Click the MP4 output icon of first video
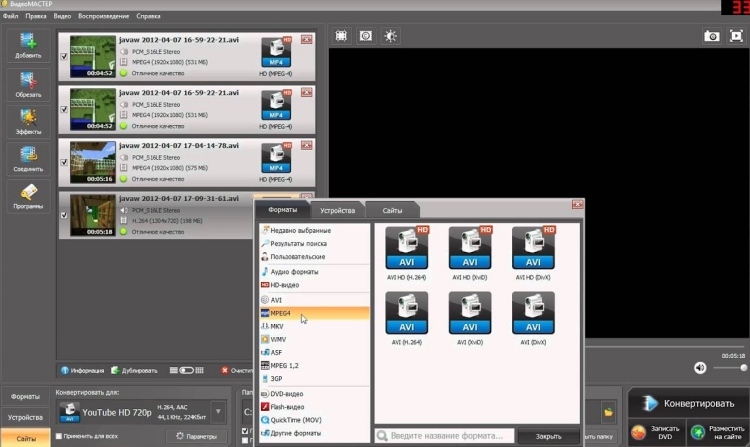Viewport: 750px width, 447px height. 276,52
